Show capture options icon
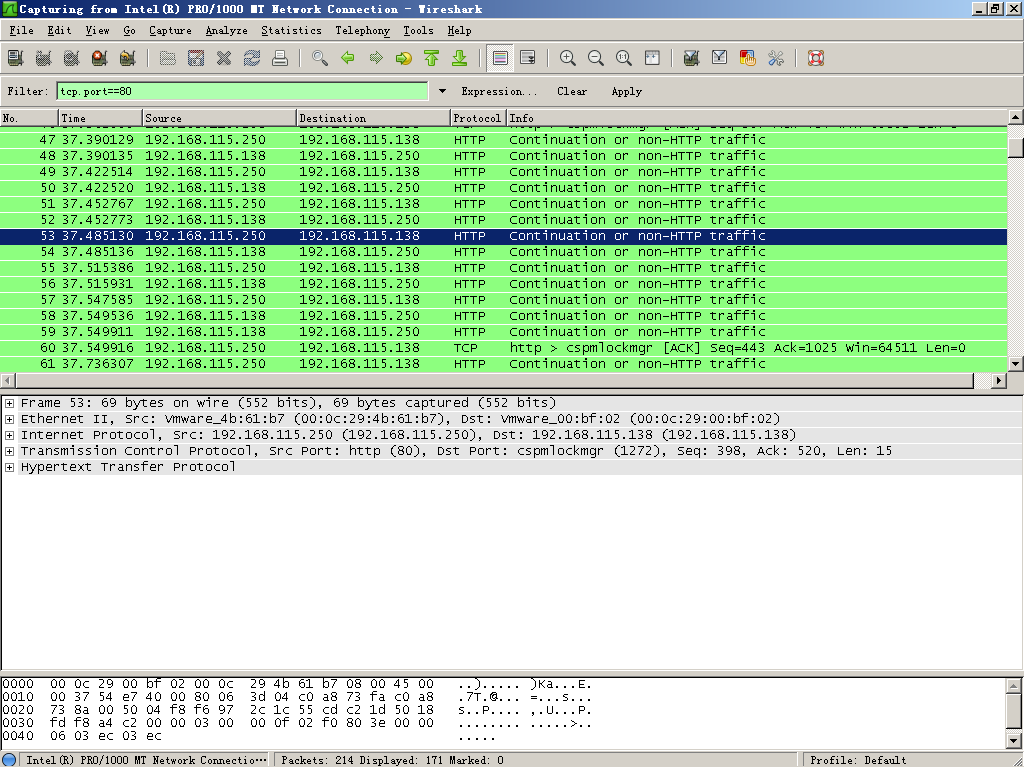Viewport: 1024px width, 768px height. click(44, 58)
